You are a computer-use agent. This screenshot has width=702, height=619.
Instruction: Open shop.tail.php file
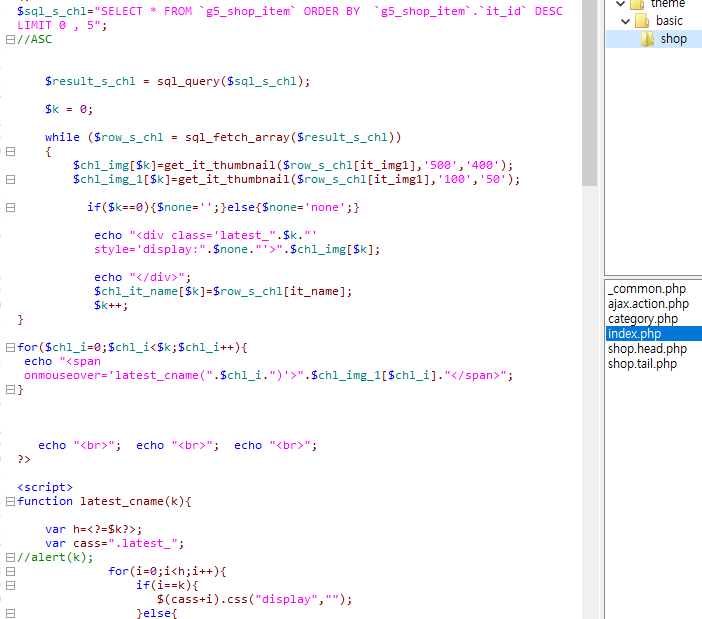642,364
